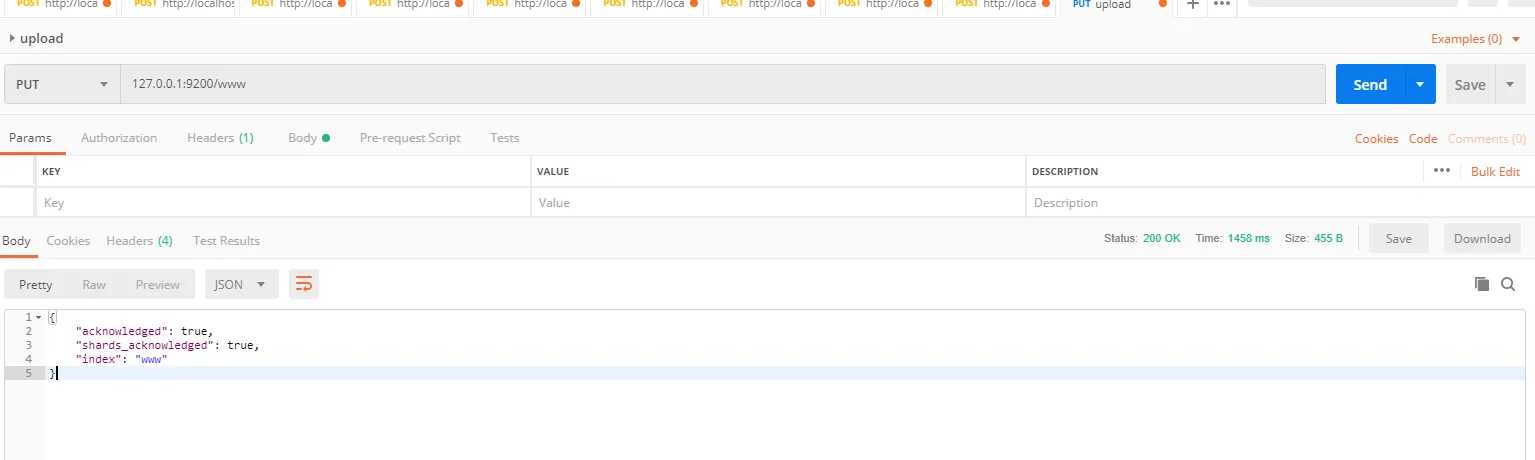This screenshot has width=1535, height=460.
Task: Switch to the Authorization tab
Action: coord(119,138)
